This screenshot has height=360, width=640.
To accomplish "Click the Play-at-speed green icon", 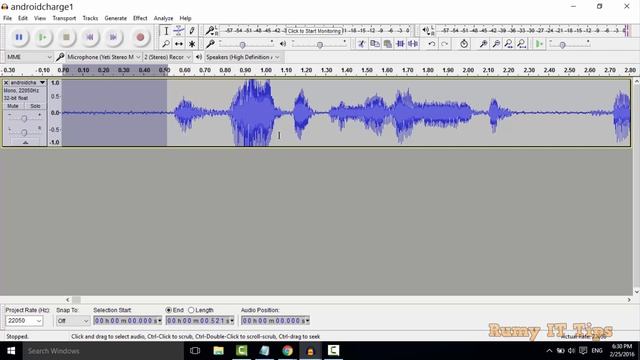I will coord(539,44).
